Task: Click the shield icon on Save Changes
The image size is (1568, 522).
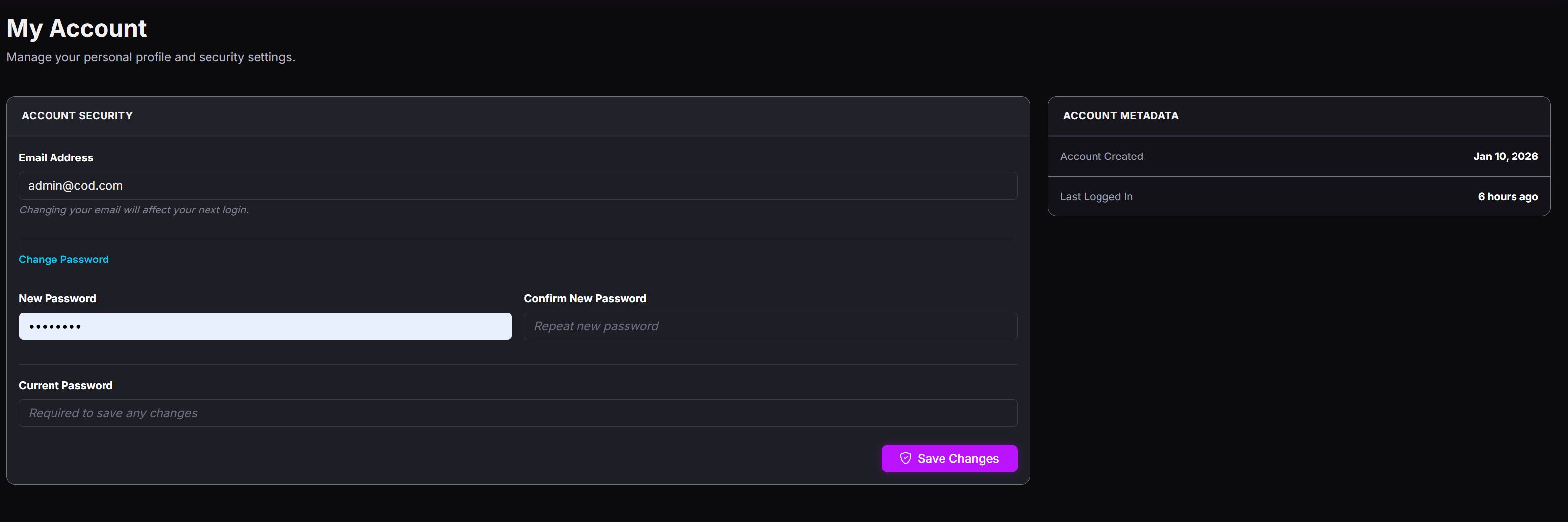Action: pyautogui.click(x=905, y=458)
